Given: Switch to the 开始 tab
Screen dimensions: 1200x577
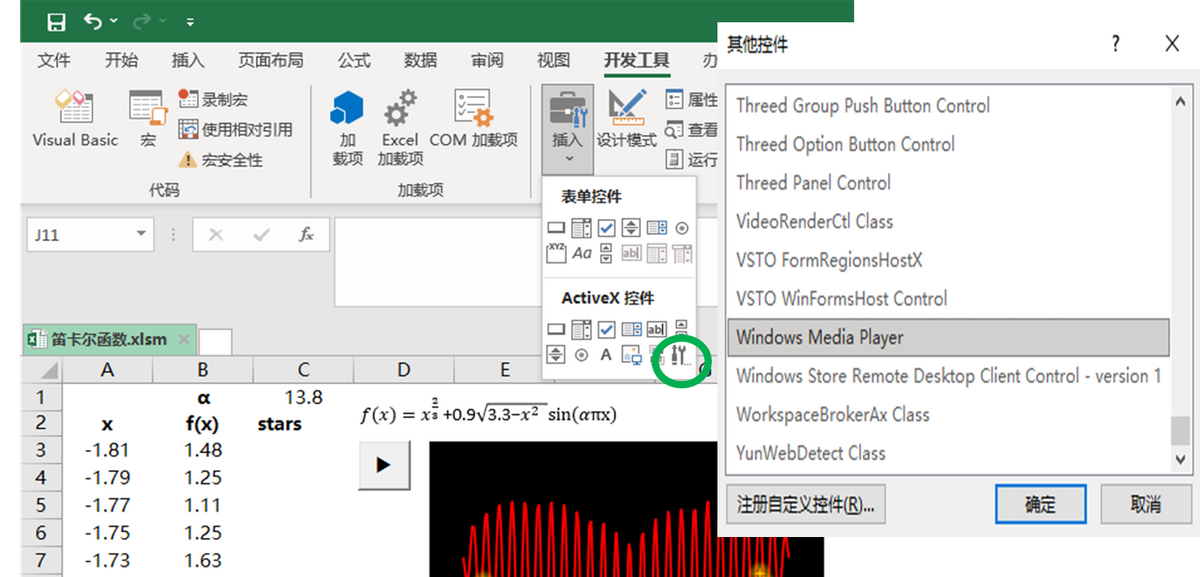Looking at the screenshot, I should click(122, 60).
